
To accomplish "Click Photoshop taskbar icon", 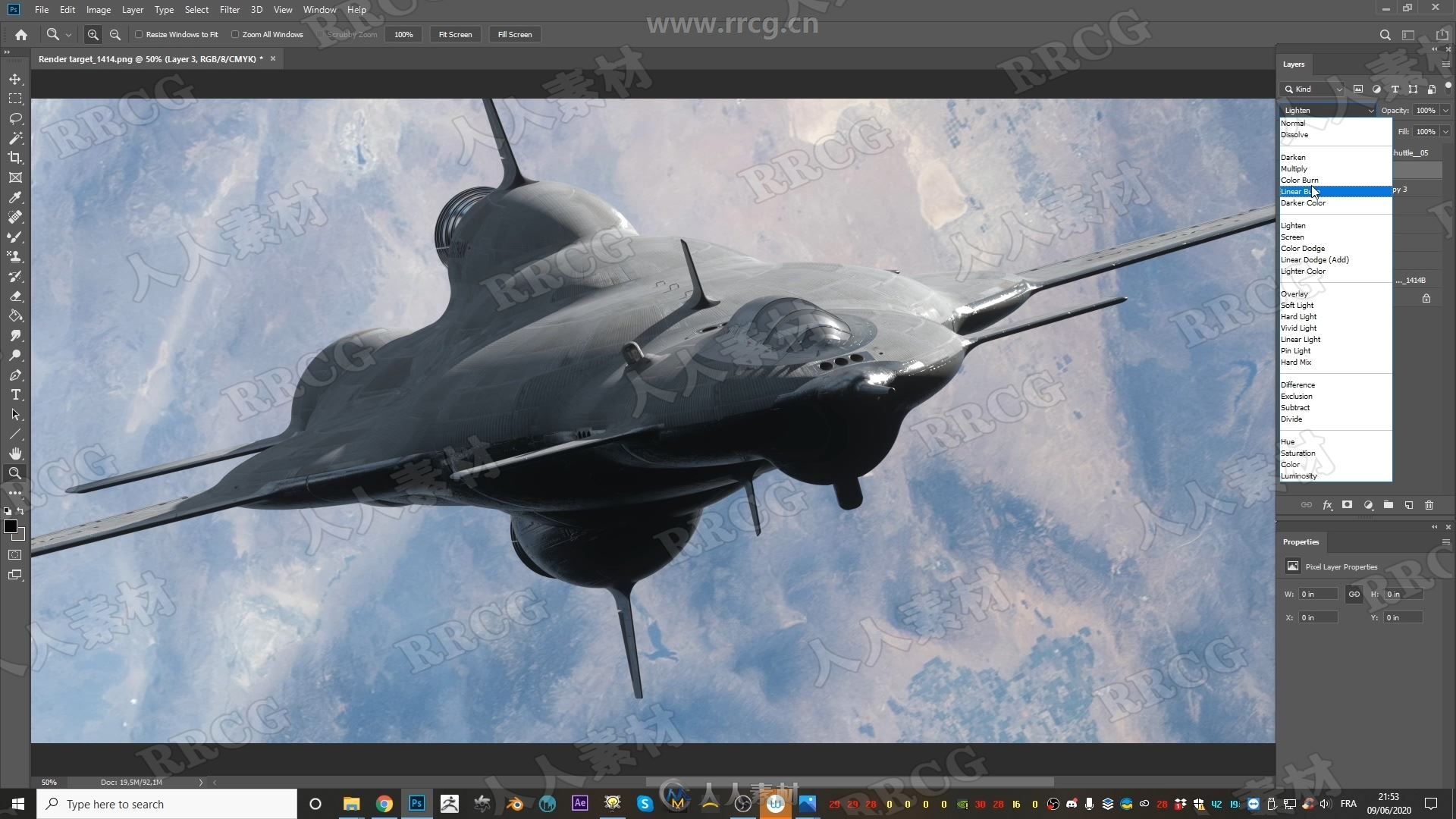I will tap(416, 803).
